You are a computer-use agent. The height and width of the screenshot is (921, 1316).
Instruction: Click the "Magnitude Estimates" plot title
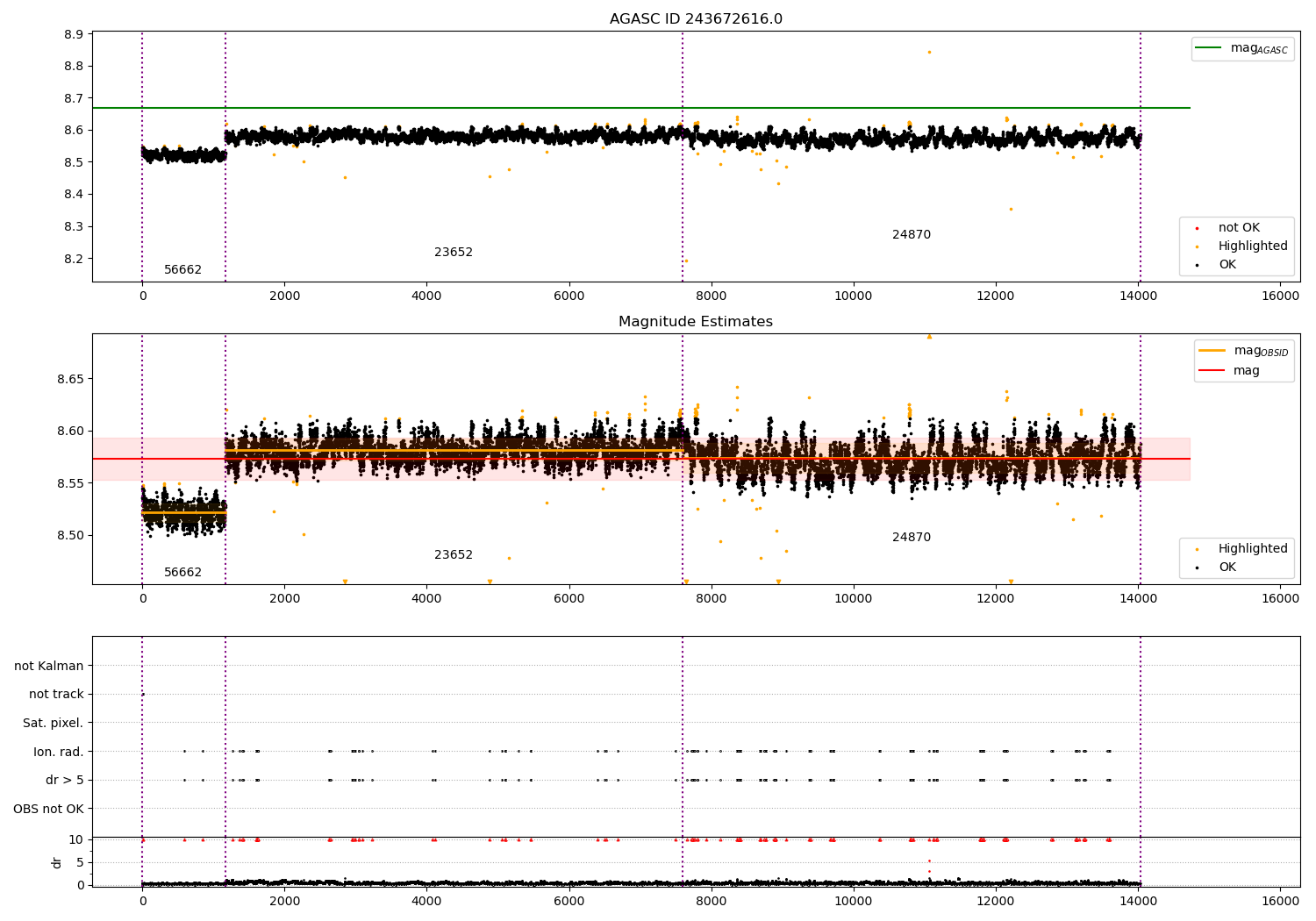point(696,322)
